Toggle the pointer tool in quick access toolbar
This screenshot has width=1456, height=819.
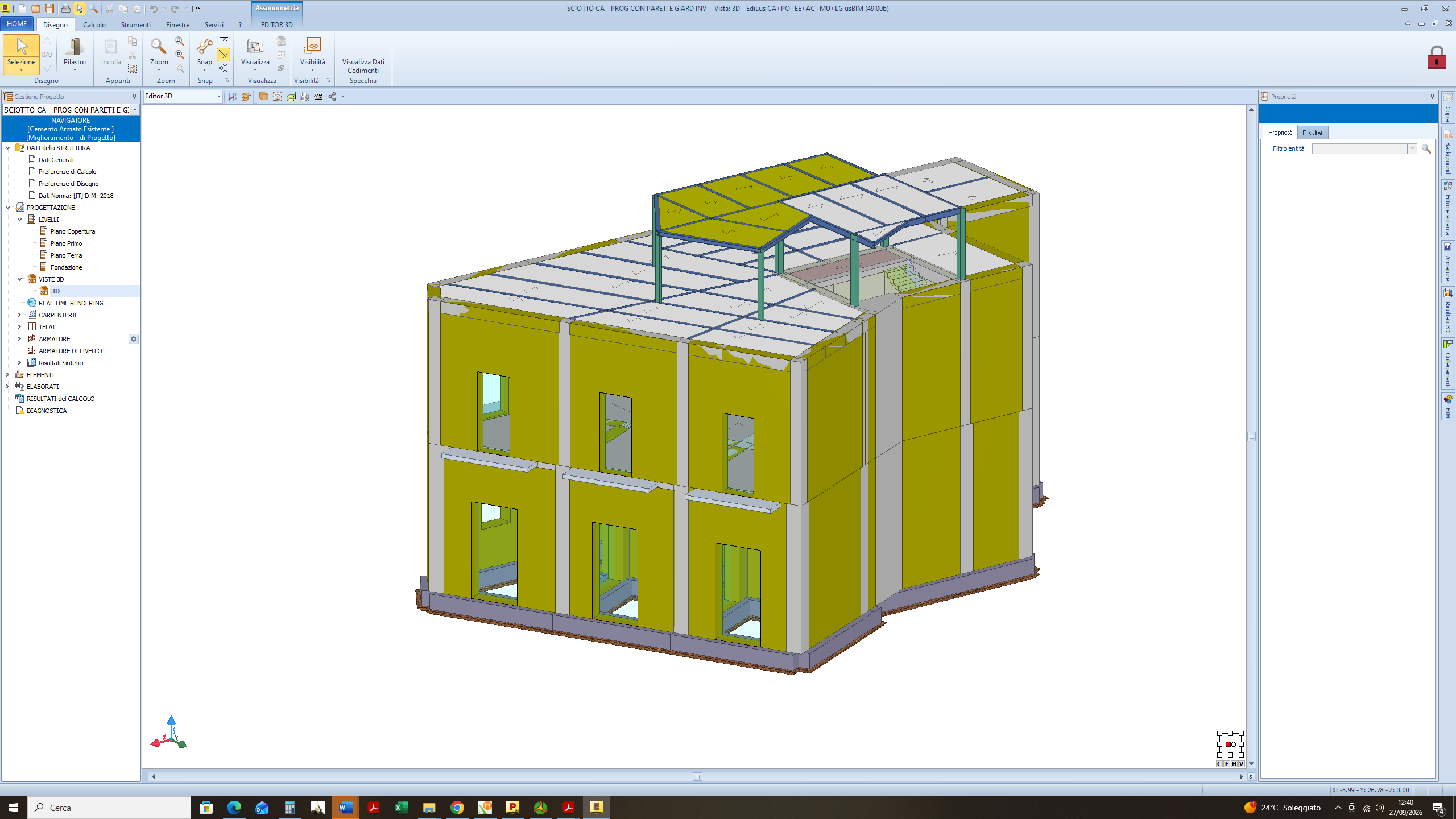[80, 9]
